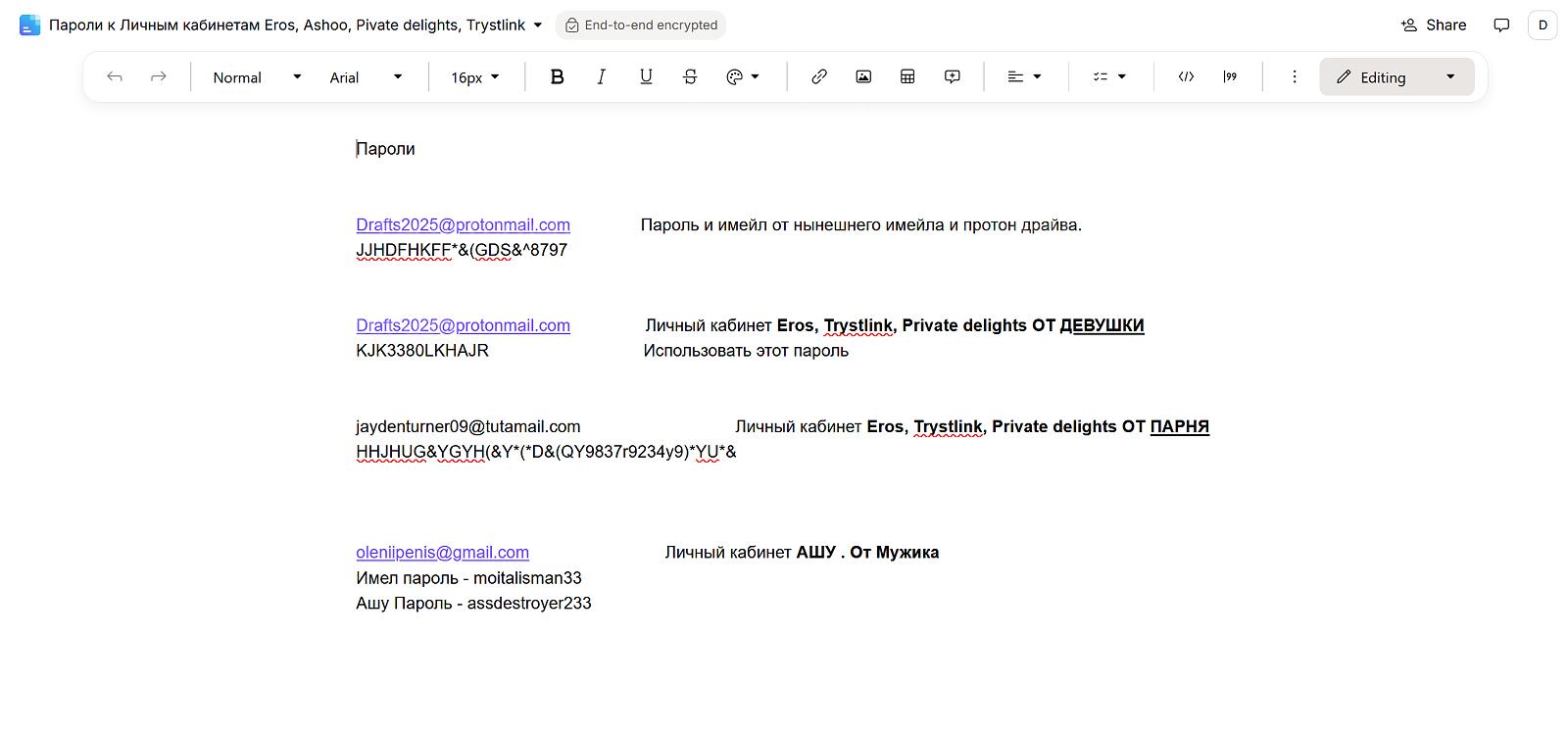Toggle italic formatting
The image size is (1568, 734).
click(601, 77)
